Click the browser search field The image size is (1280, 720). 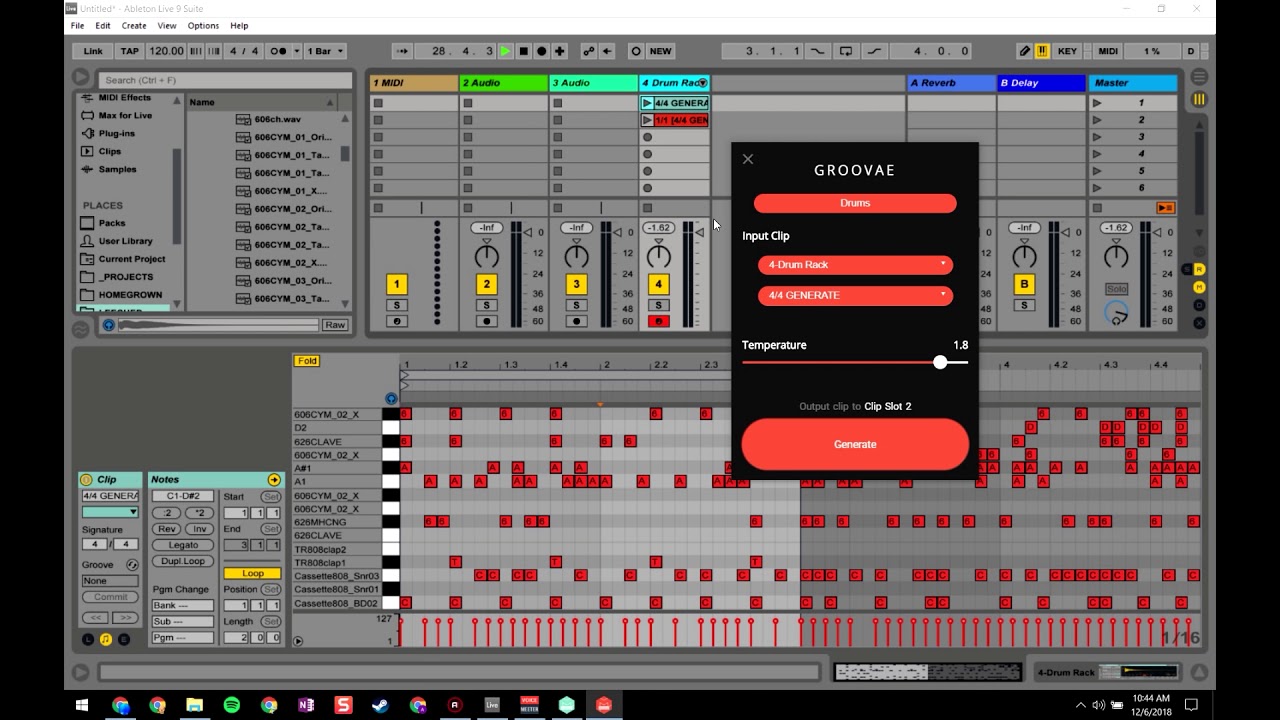click(x=225, y=80)
